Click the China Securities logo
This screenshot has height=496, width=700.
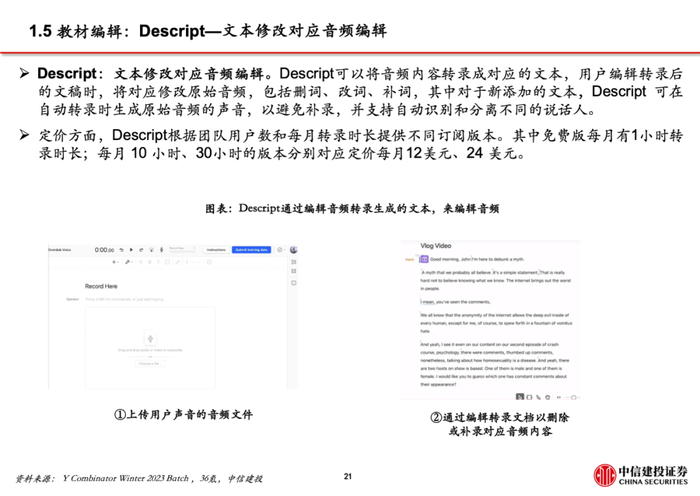coord(641,475)
